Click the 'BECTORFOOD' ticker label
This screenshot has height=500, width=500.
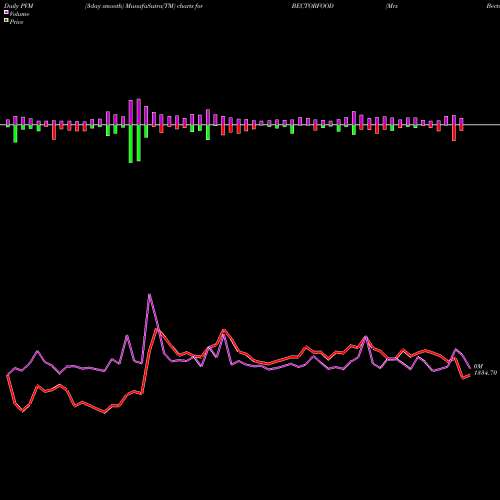click(x=313, y=6)
